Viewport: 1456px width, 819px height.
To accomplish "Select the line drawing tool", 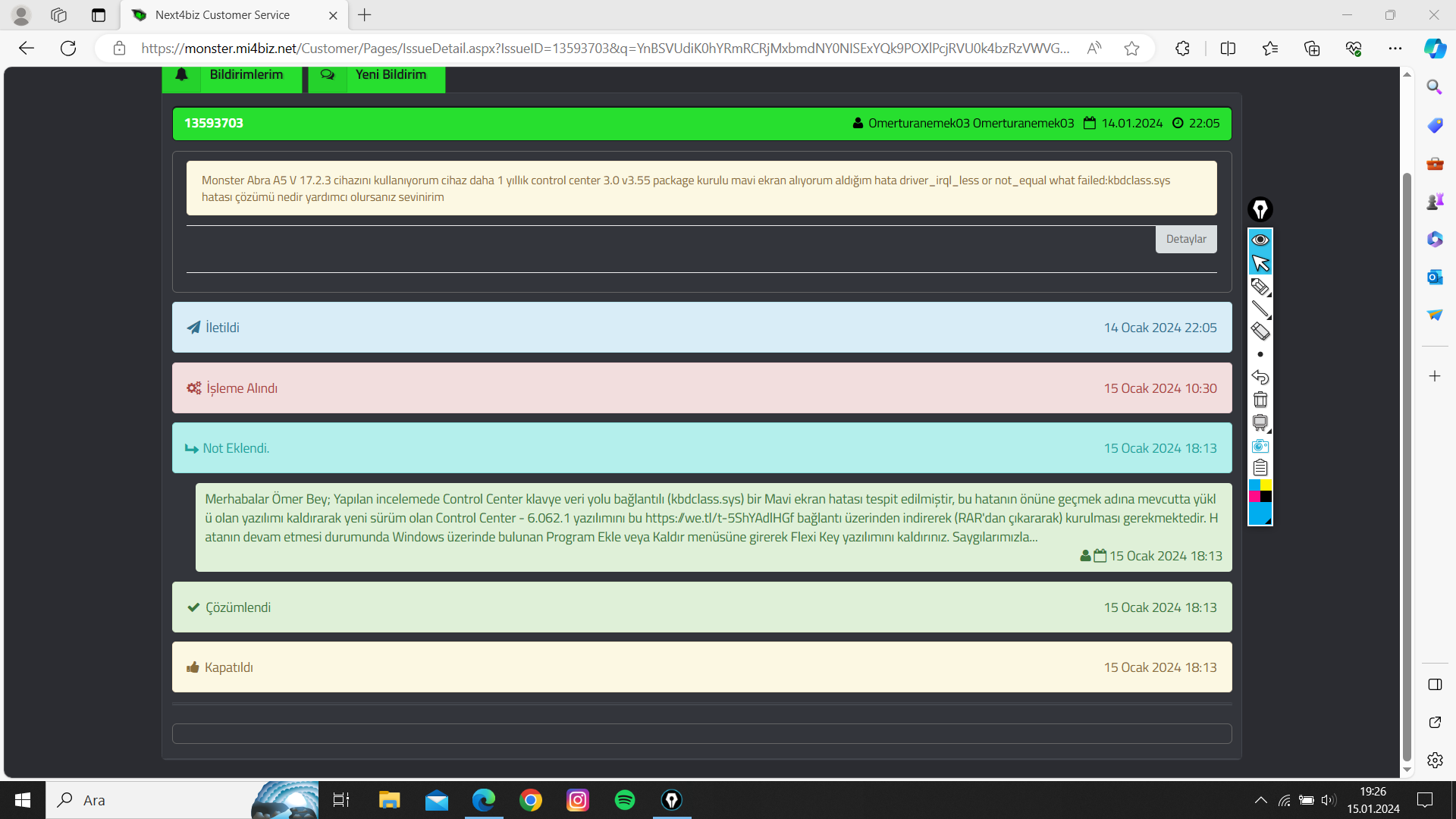I will [x=1260, y=309].
